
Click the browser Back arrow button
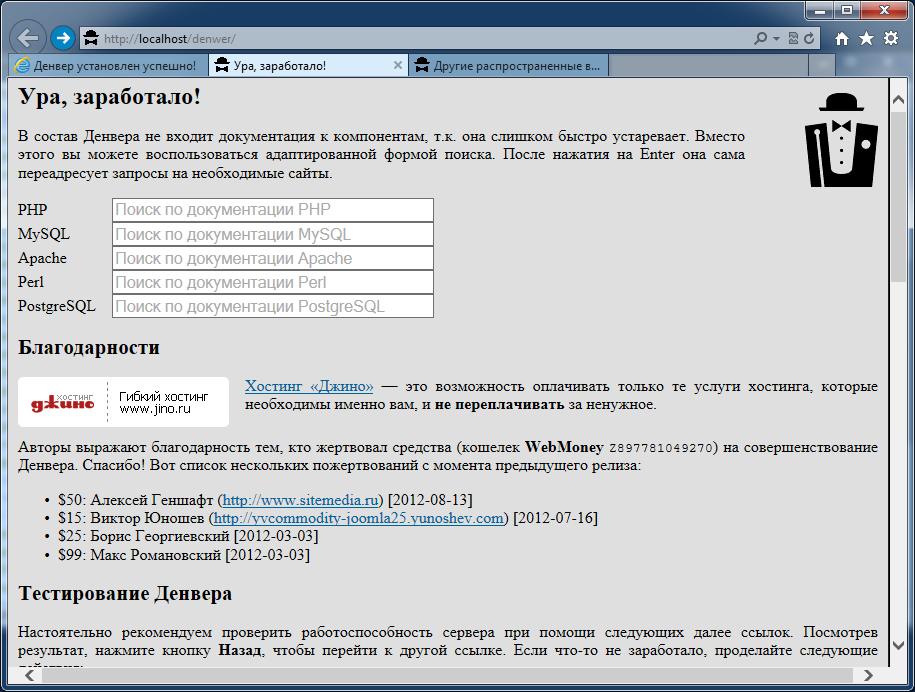(27, 38)
